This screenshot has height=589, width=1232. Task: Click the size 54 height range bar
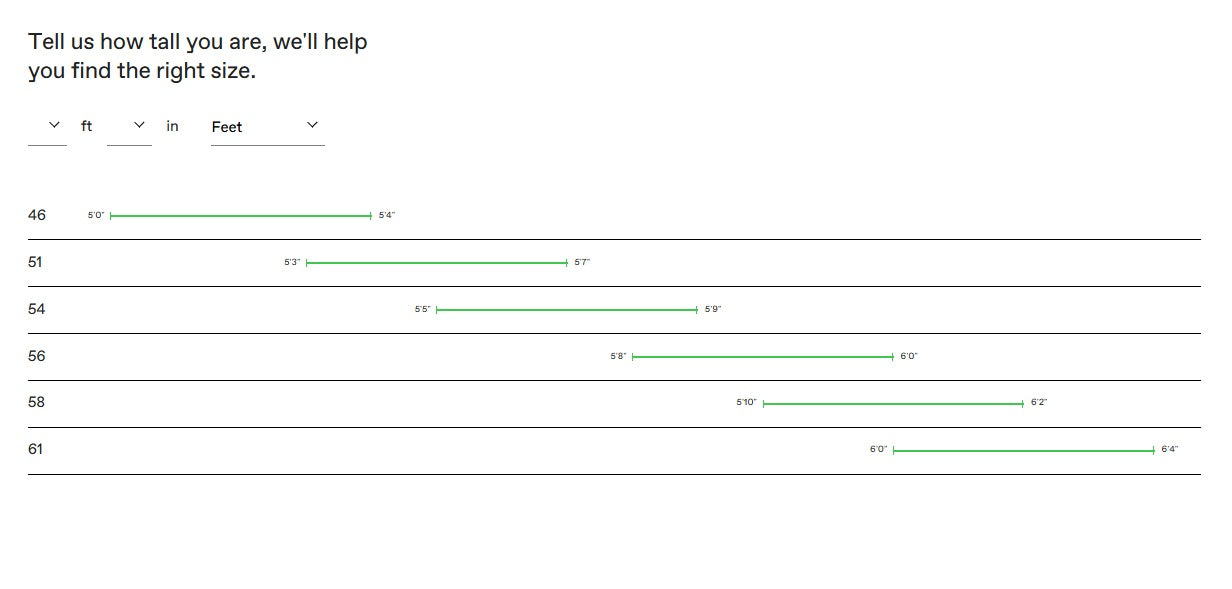point(566,310)
